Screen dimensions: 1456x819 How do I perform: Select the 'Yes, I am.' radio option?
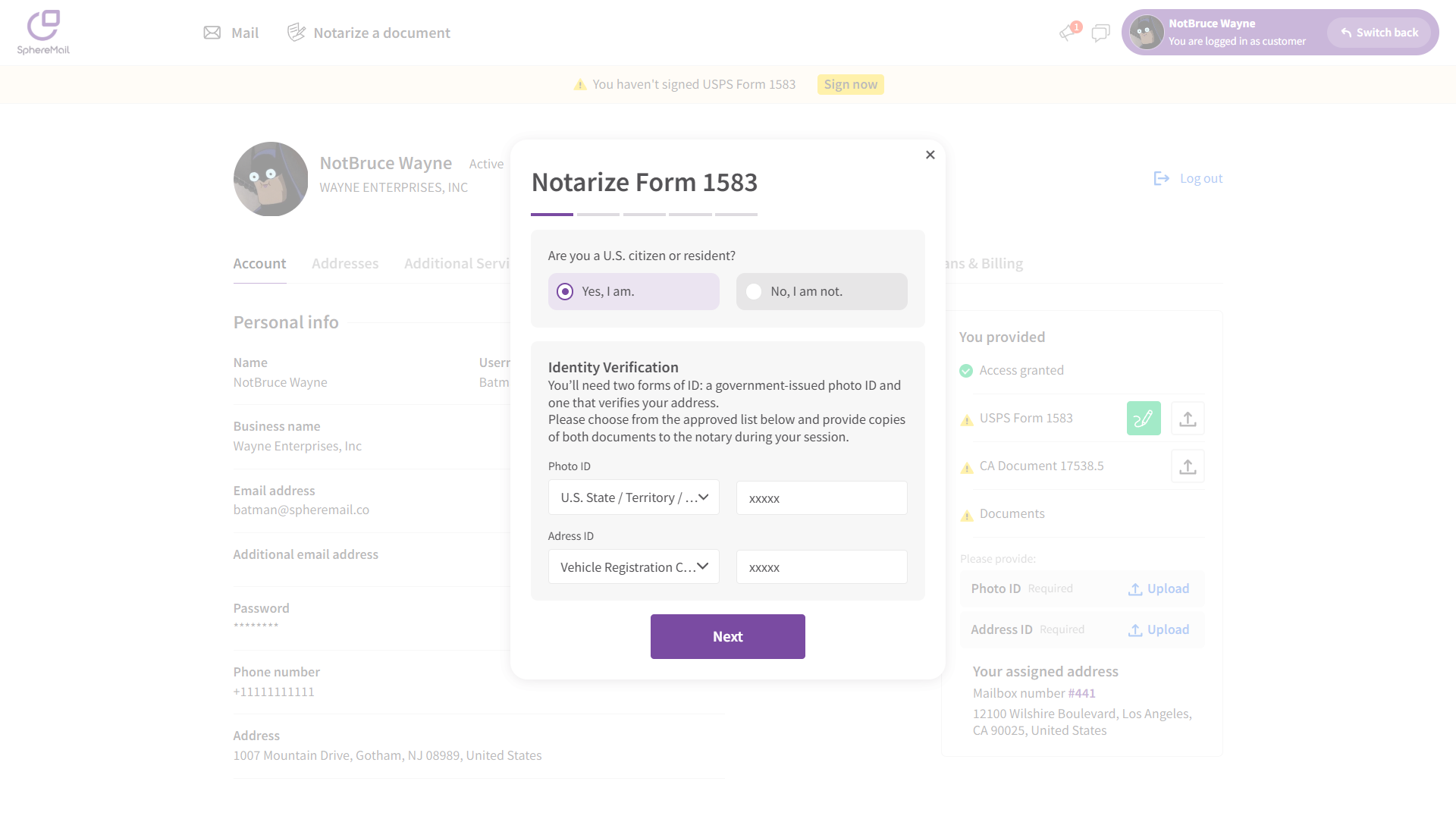tap(565, 292)
